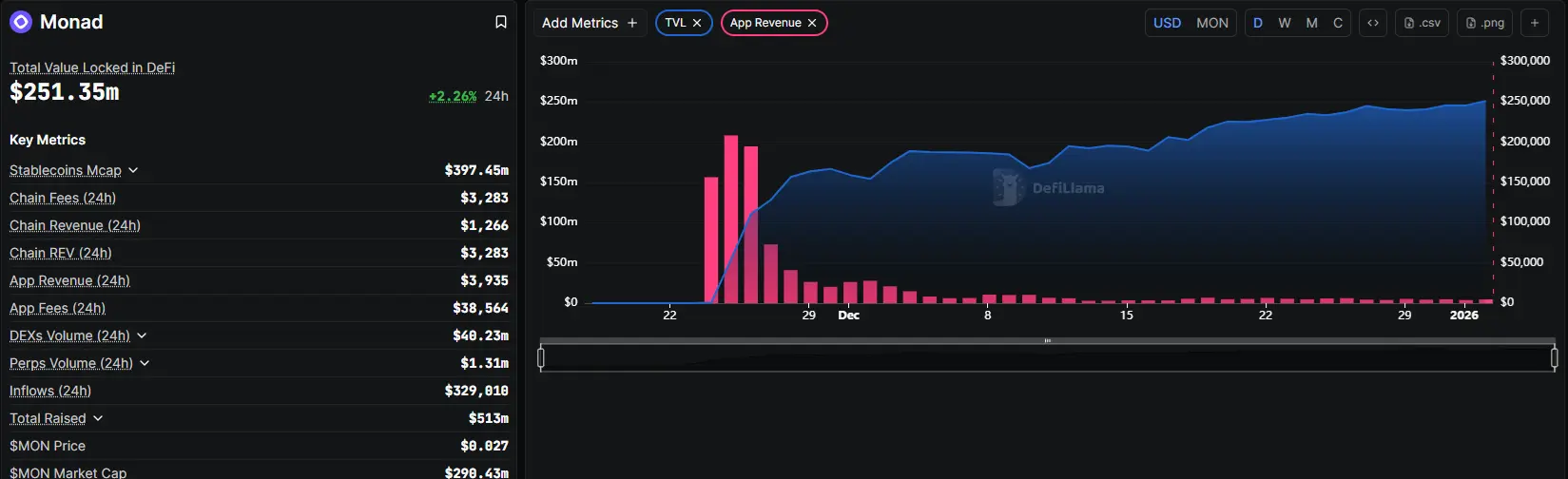Switch denomination to USD
1568x479 pixels.
click(1168, 23)
